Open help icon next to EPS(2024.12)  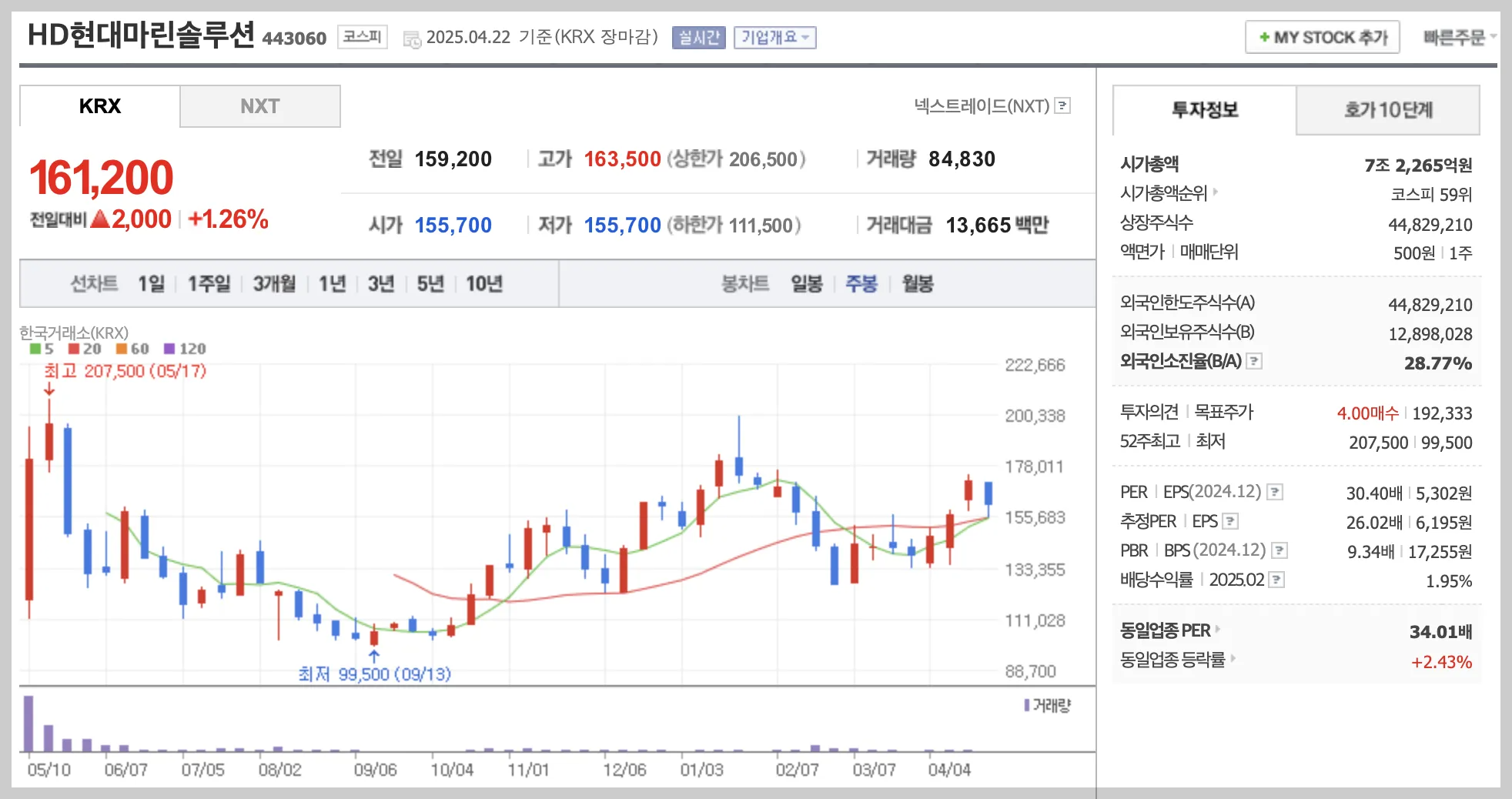[x=1275, y=492]
